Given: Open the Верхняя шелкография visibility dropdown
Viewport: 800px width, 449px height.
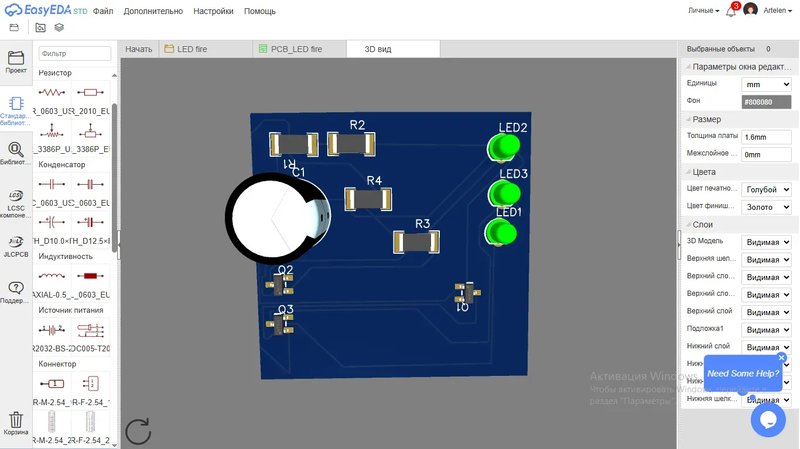Looking at the screenshot, I should click(766, 260).
